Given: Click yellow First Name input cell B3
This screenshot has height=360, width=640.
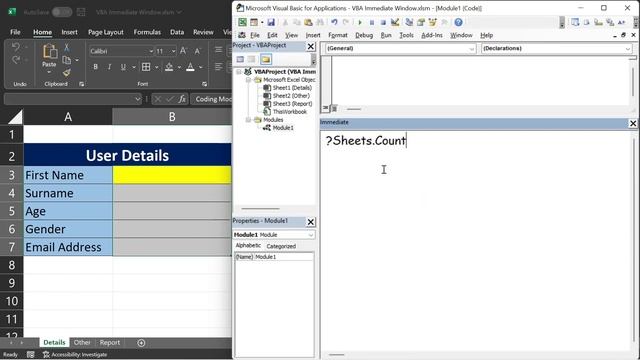Looking at the screenshot, I should (172, 175).
